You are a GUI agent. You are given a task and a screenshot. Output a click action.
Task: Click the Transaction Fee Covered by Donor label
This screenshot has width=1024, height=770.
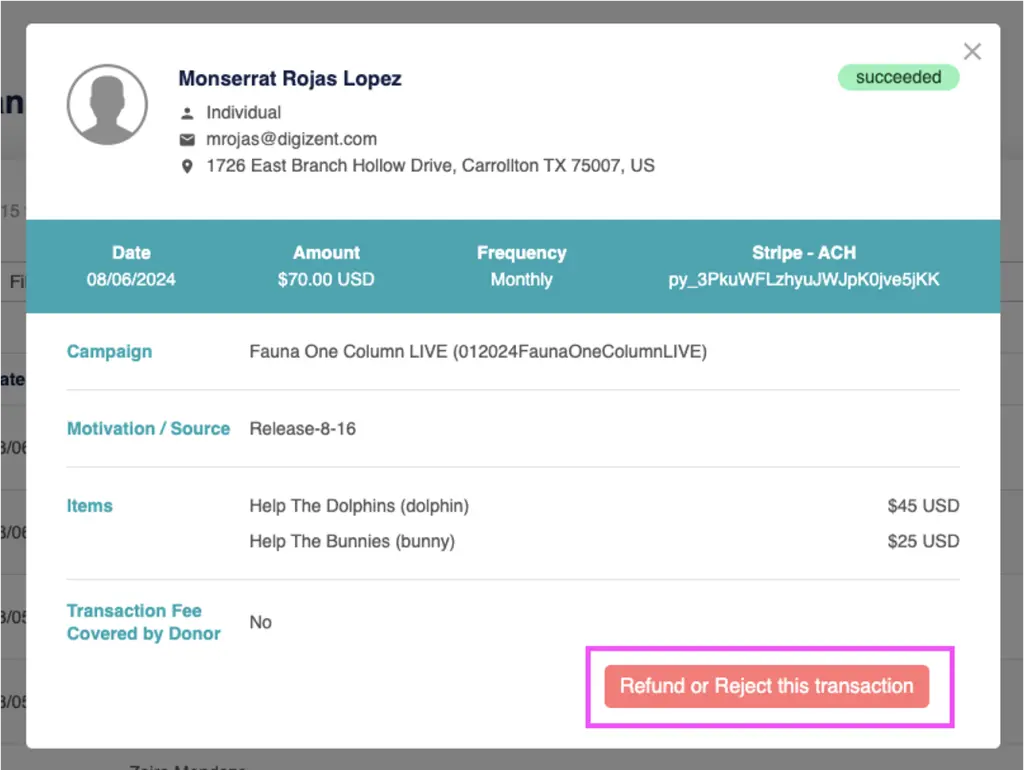point(144,622)
